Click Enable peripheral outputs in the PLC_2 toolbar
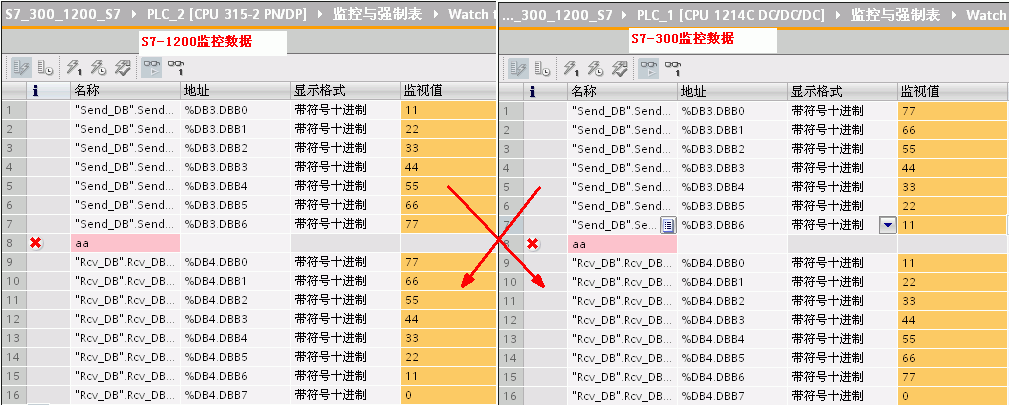The height and width of the screenshot is (405, 1009). pos(122,68)
